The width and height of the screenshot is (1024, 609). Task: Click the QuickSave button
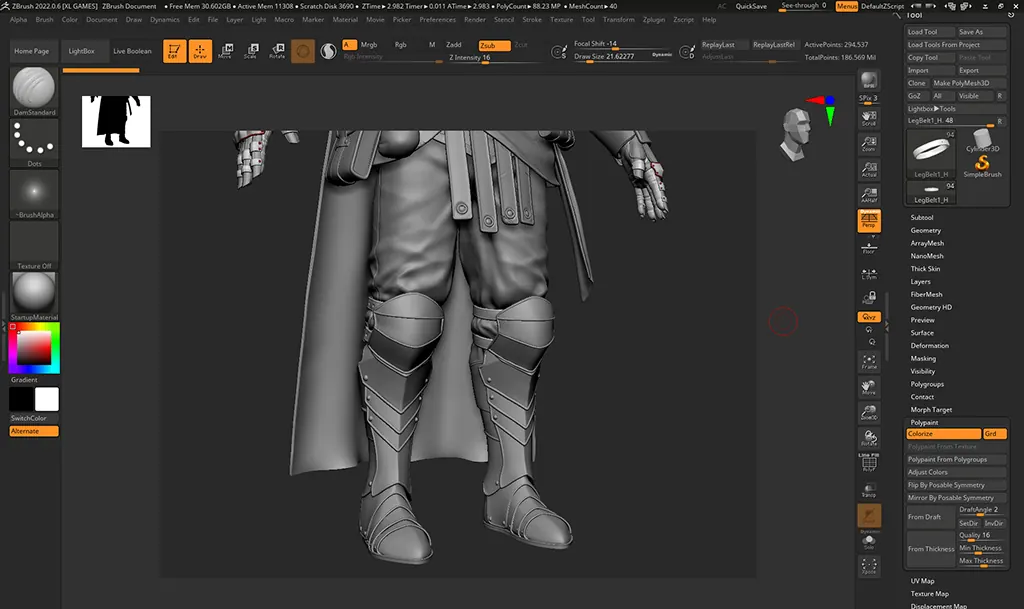click(x=751, y=6)
